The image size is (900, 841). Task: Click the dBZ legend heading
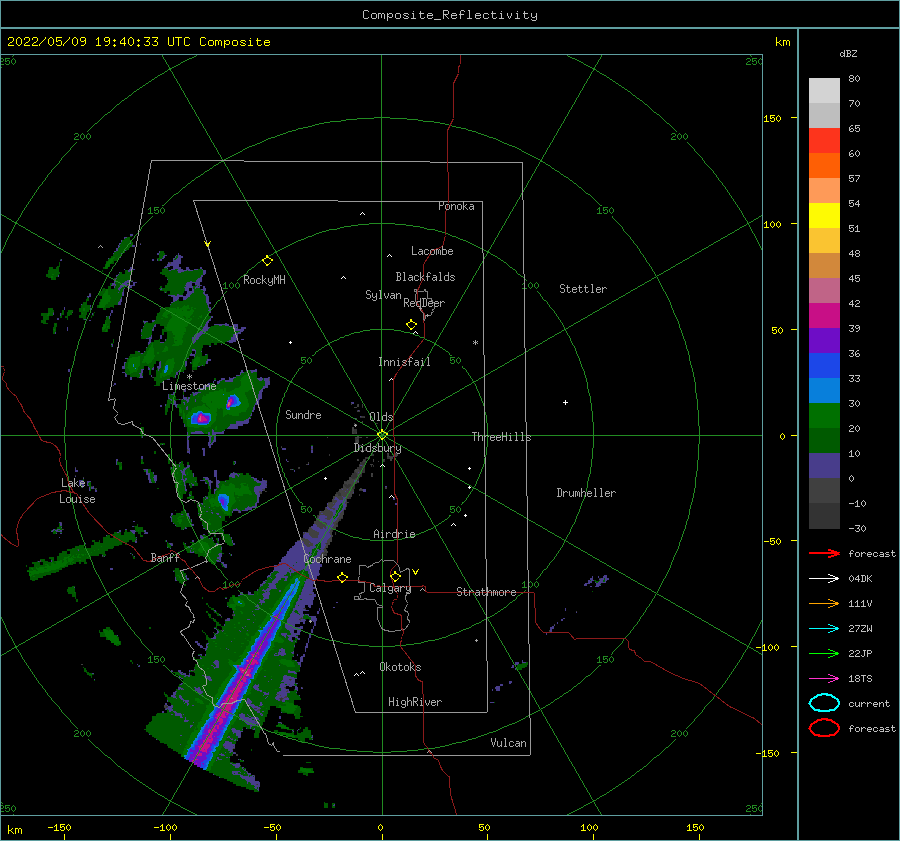coord(848,53)
